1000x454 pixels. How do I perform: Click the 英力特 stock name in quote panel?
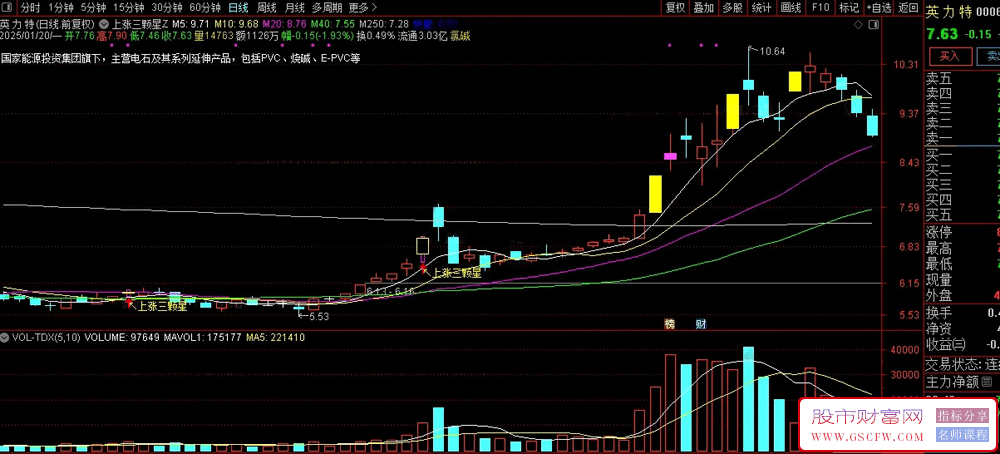(947, 11)
